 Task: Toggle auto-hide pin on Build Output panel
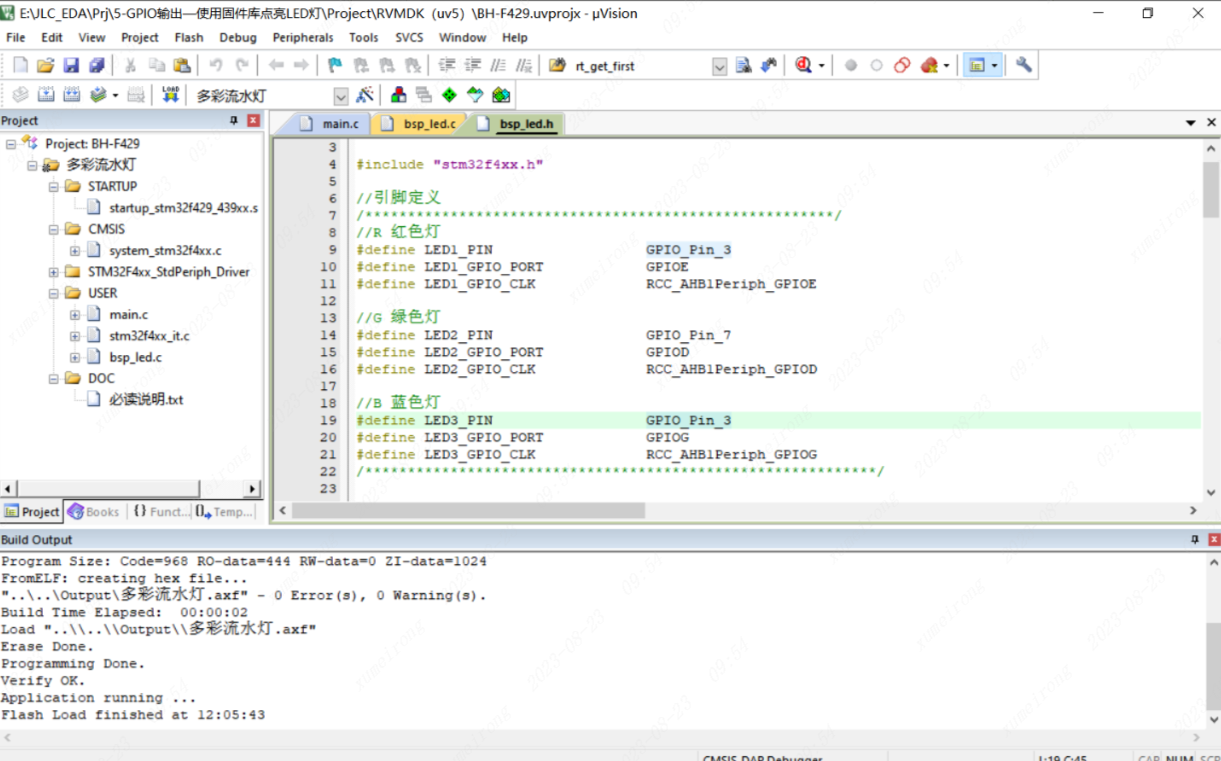(x=1194, y=540)
